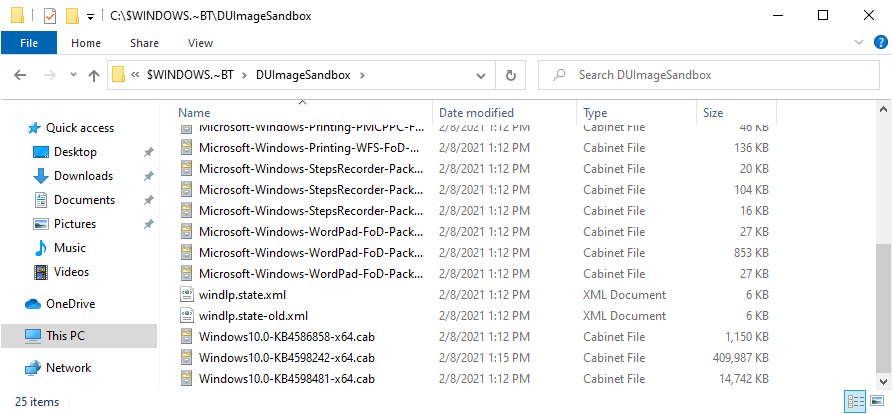
Task: Switch to the View ribbon tab
Action: [200, 43]
